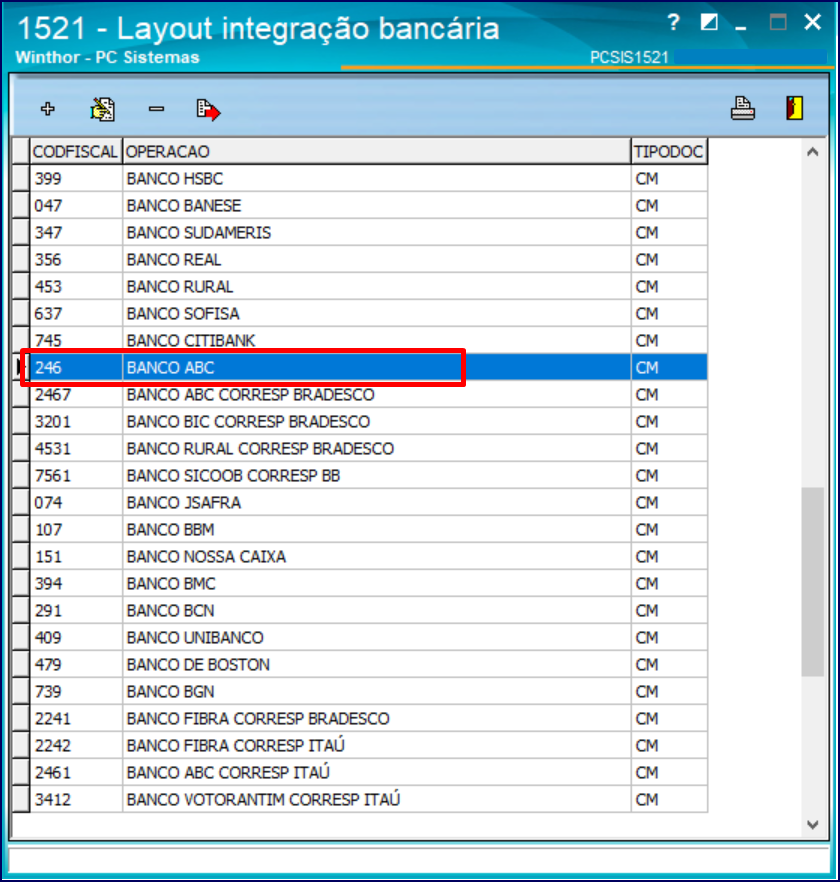This screenshot has height=882, width=840.
Task: Sort by the TIPODOC column header
Action: (x=669, y=151)
